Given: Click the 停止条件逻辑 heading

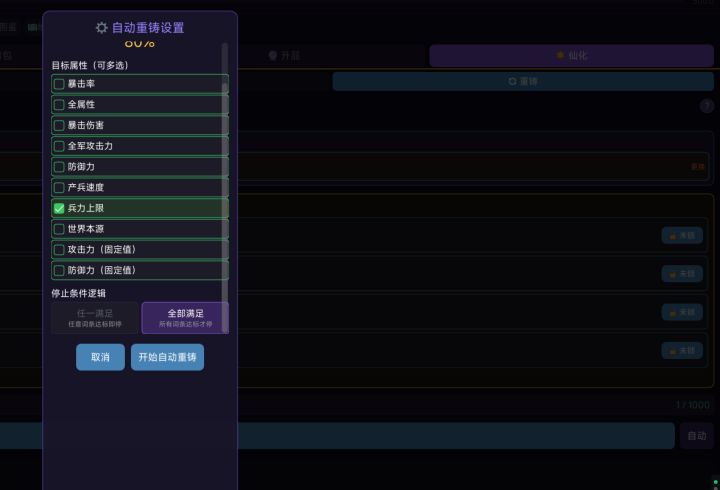Looking at the screenshot, I should click(79, 293).
